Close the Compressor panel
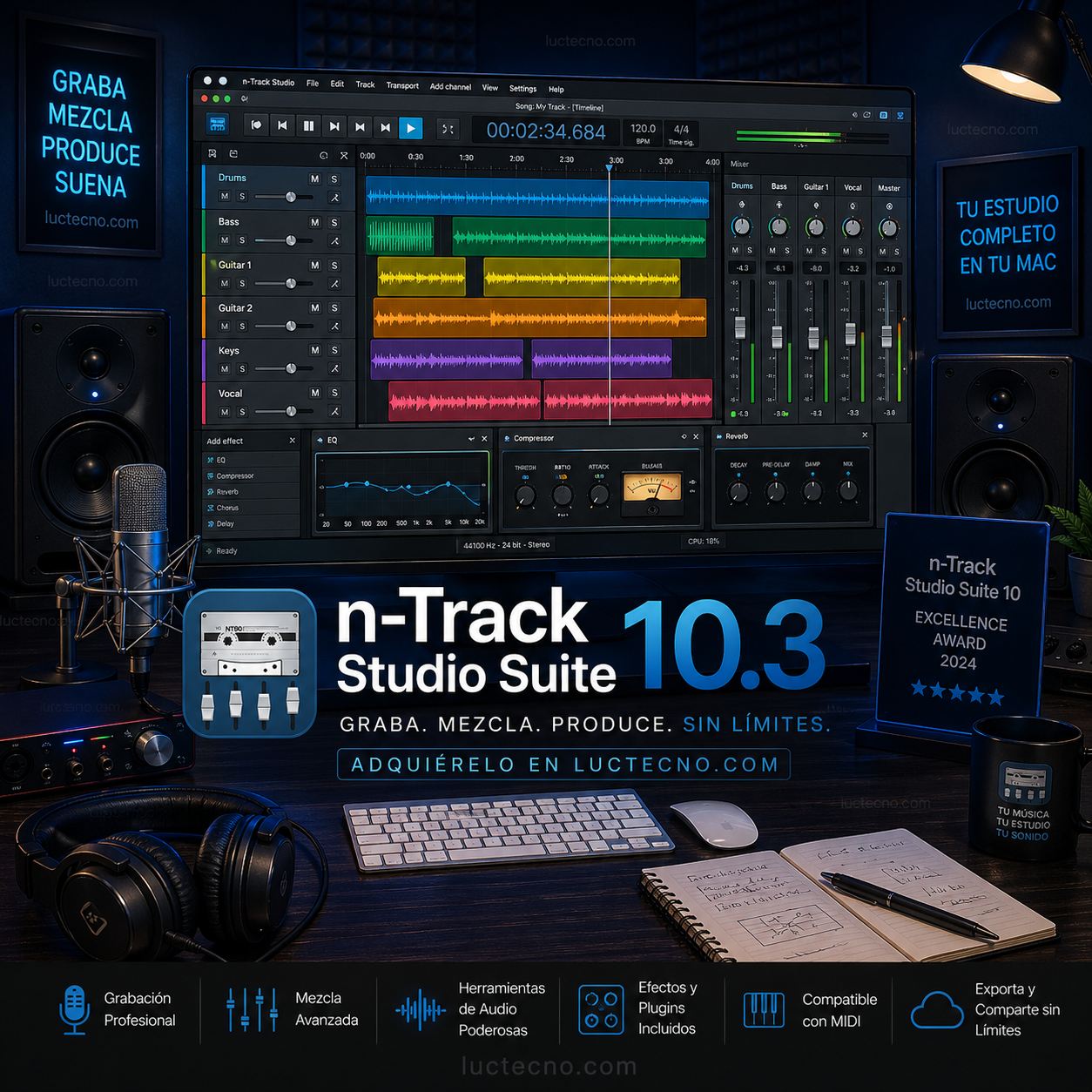Image resolution: width=1092 pixels, height=1092 pixels. (x=696, y=436)
